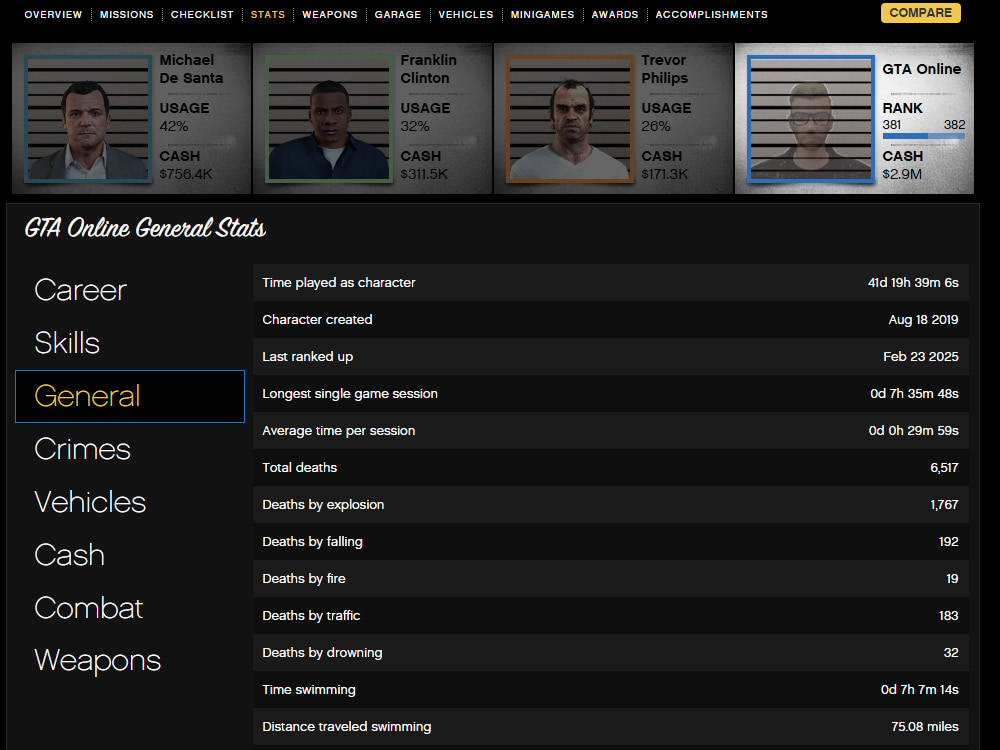Click GTA Online '$2.9M' cash value

(x=902, y=174)
